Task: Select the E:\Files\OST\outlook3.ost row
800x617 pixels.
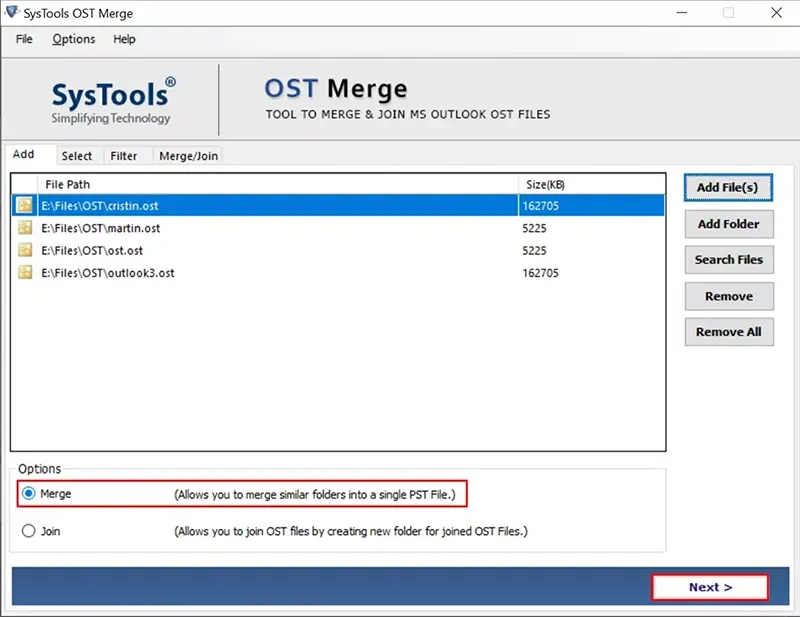Action: 338,273
